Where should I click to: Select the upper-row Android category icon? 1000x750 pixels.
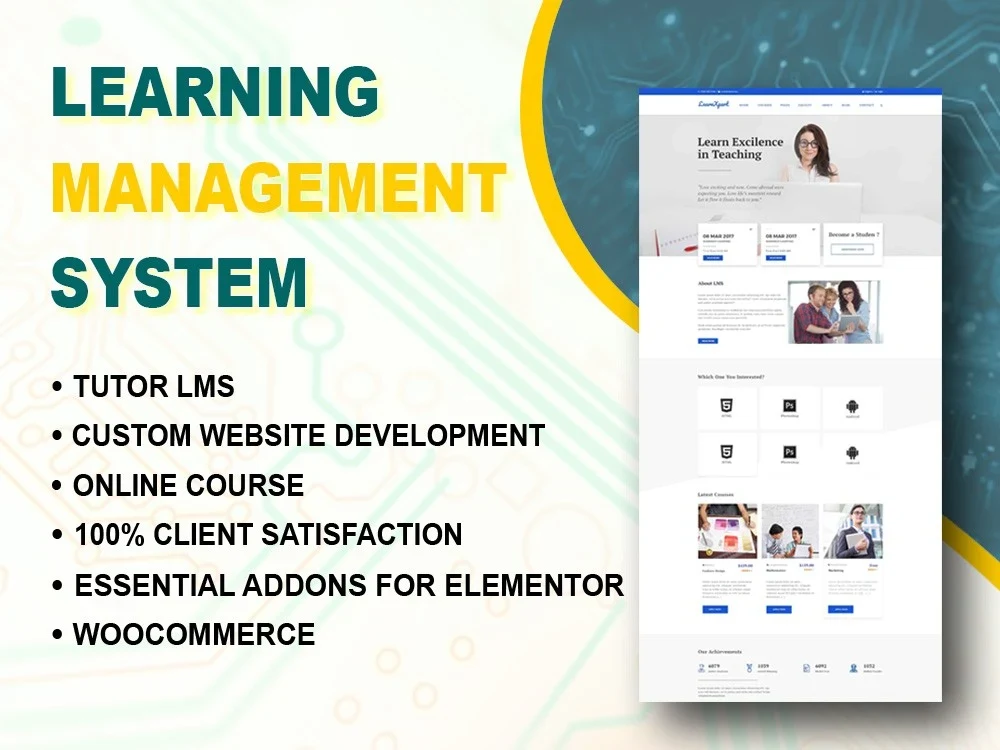[x=852, y=406]
